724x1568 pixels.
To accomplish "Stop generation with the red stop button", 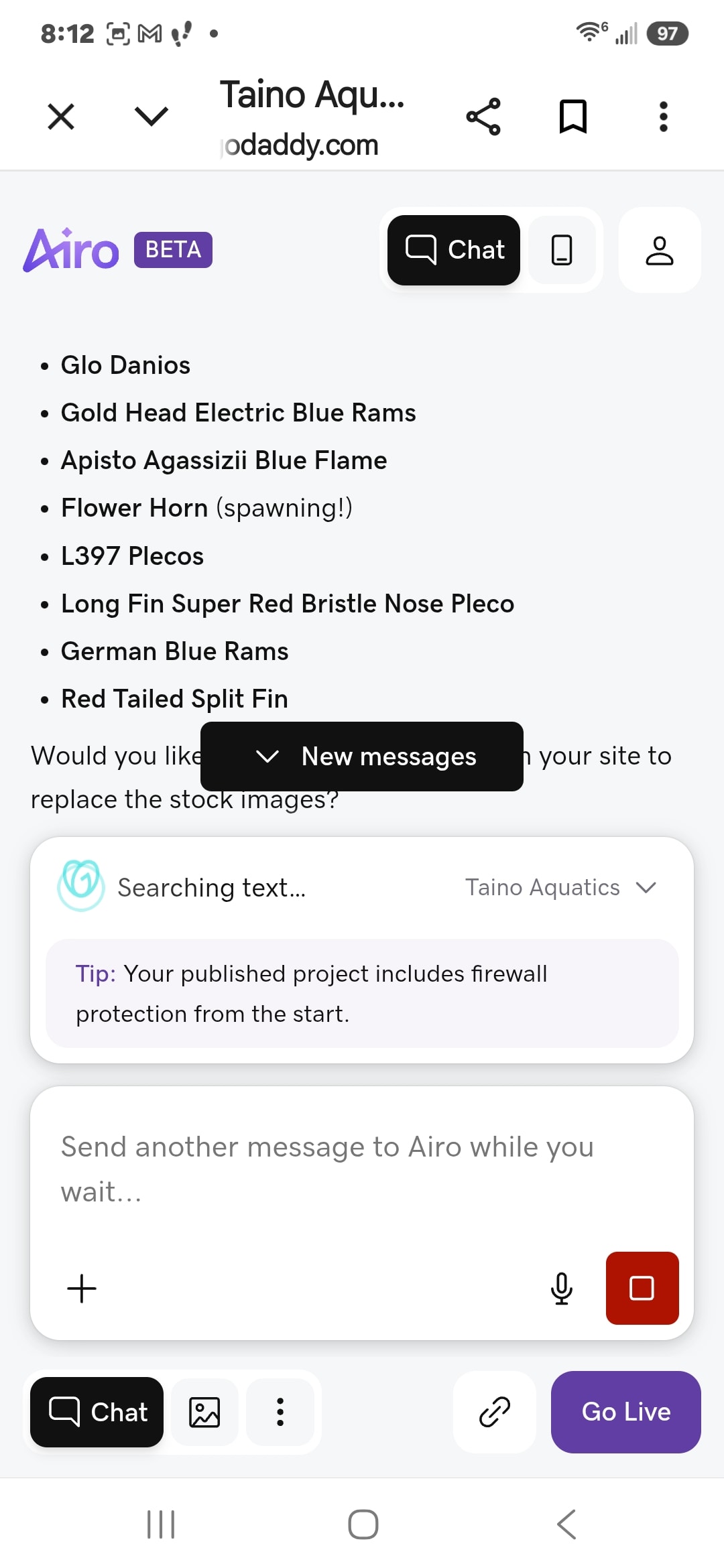I will pyautogui.click(x=642, y=1288).
